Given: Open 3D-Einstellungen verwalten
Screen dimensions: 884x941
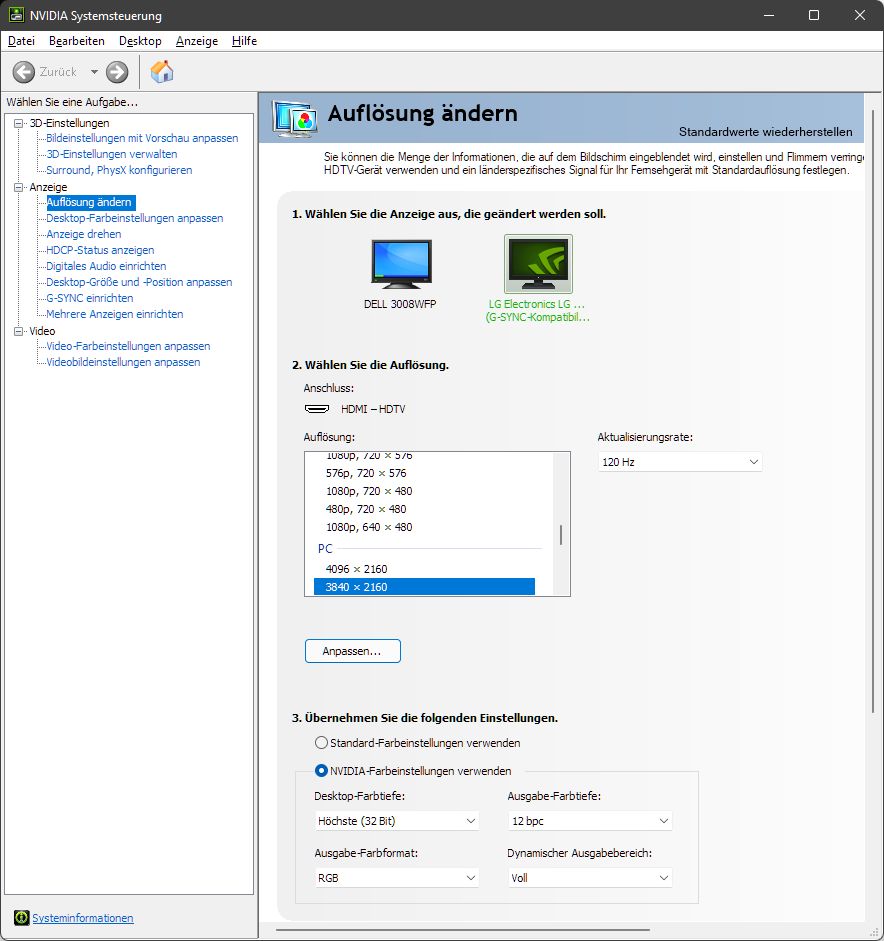Looking at the screenshot, I should 112,154.
